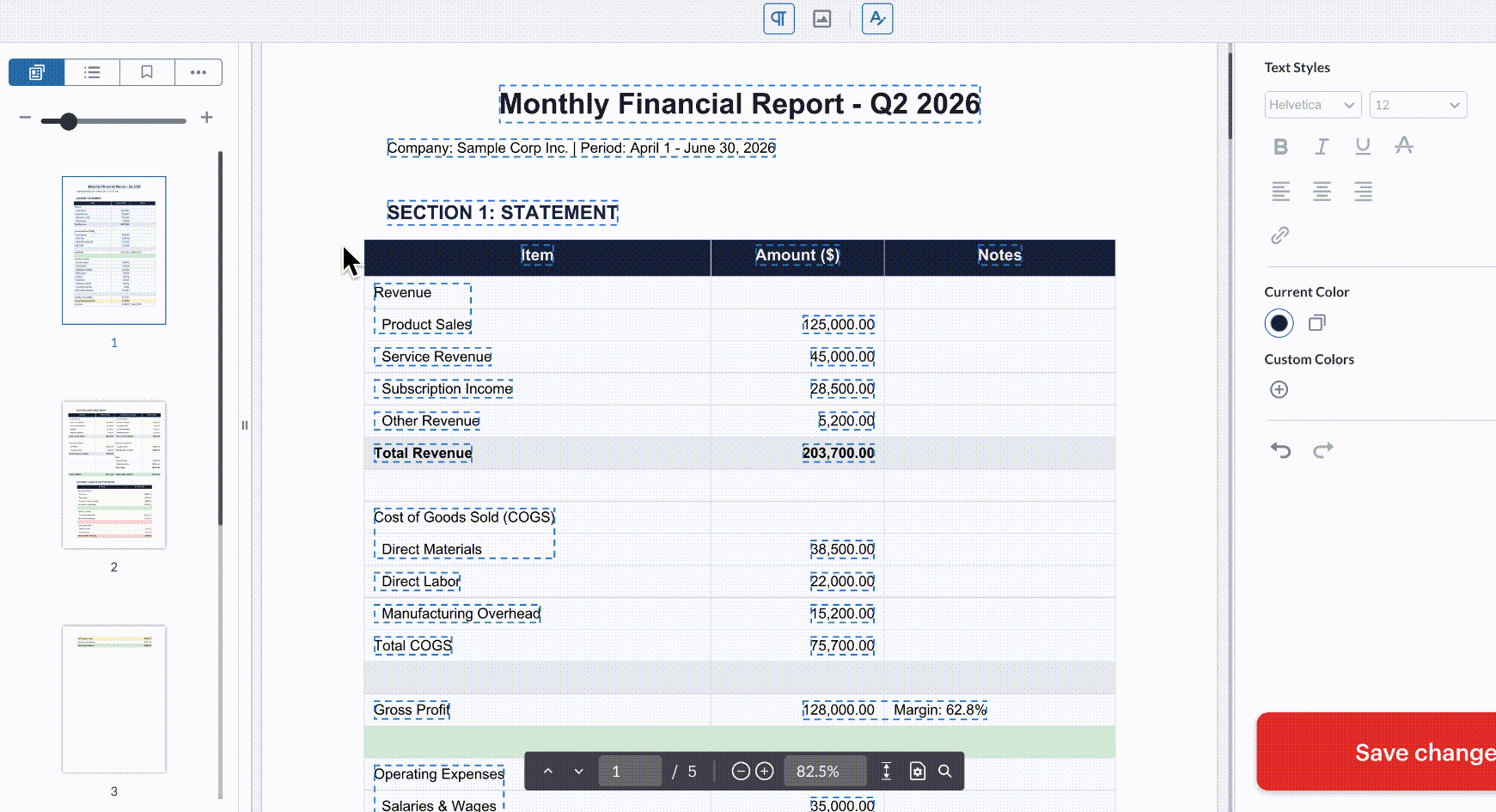The width and height of the screenshot is (1496, 812).
Task: Add a custom color
Action: click(1279, 390)
